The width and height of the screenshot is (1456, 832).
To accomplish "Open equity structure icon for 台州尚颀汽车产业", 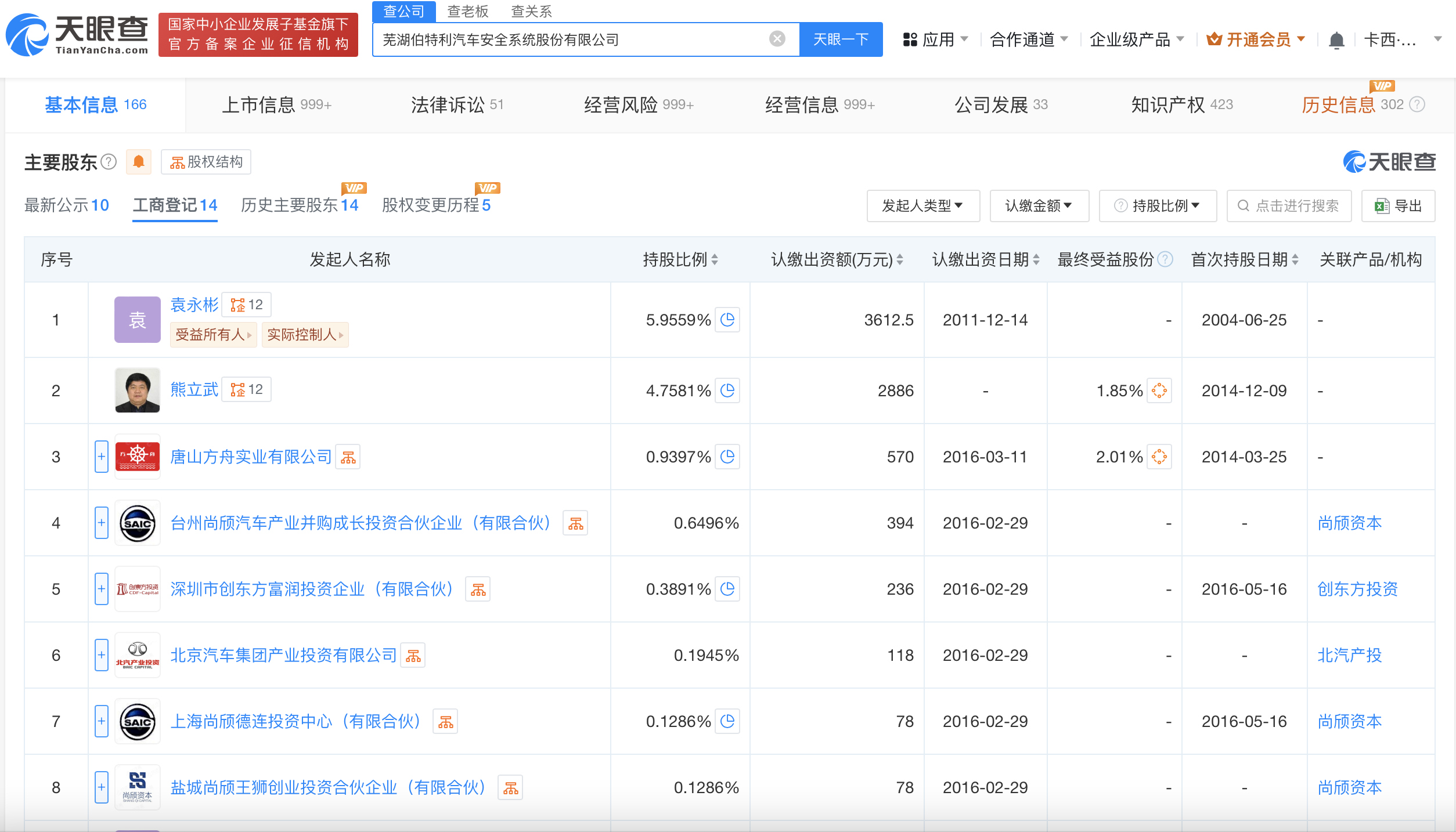I will (x=575, y=523).
